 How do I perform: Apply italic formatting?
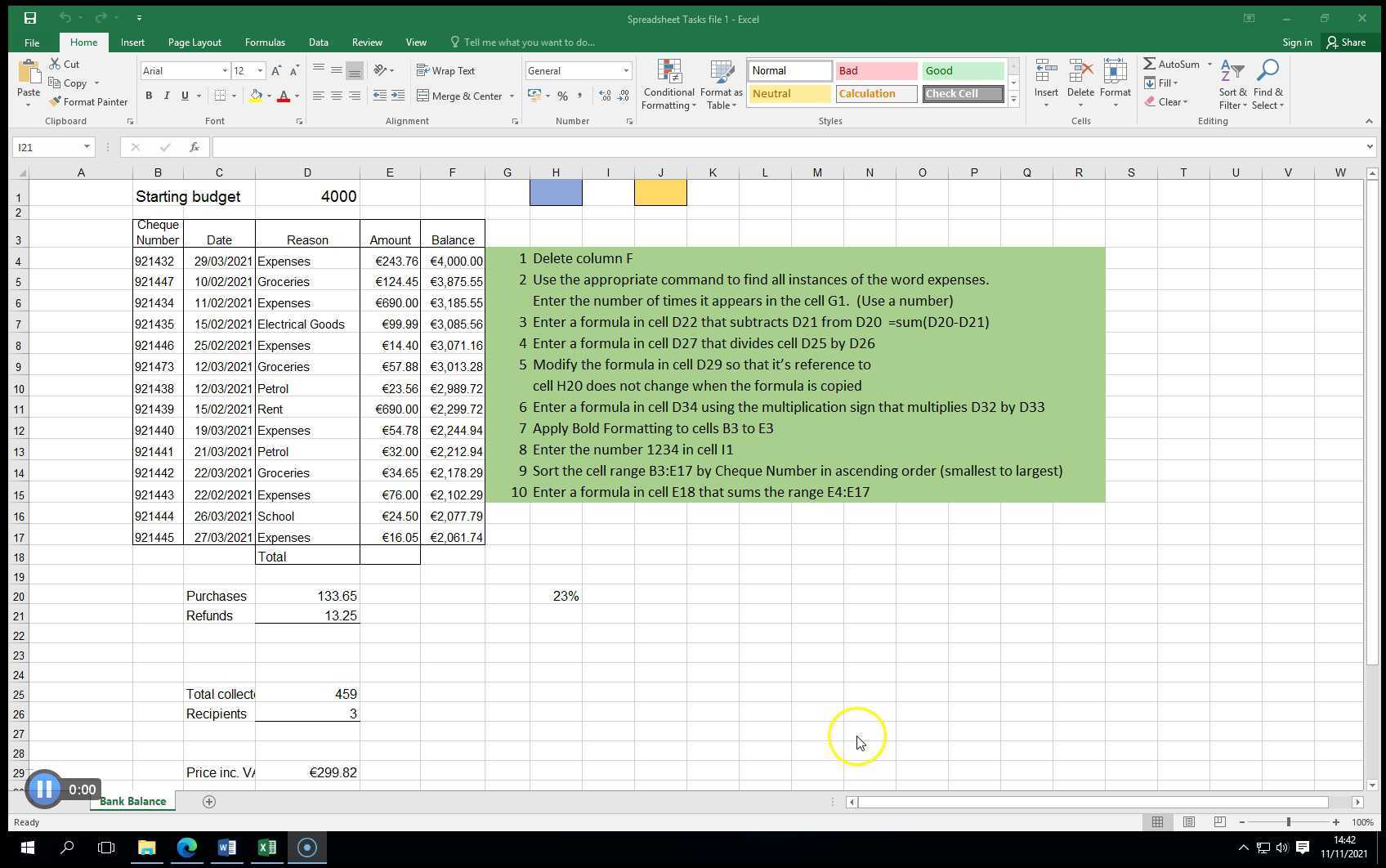click(167, 96)
